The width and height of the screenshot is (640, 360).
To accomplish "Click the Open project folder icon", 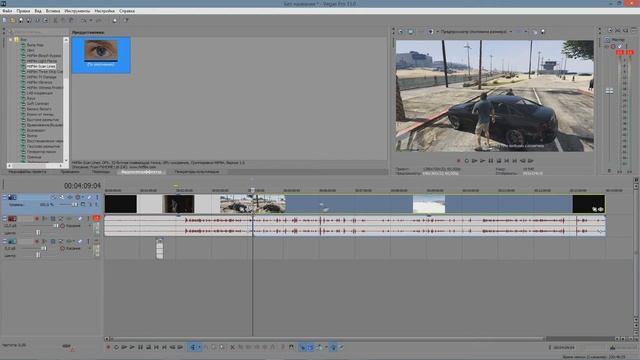I will pos(13,20).
